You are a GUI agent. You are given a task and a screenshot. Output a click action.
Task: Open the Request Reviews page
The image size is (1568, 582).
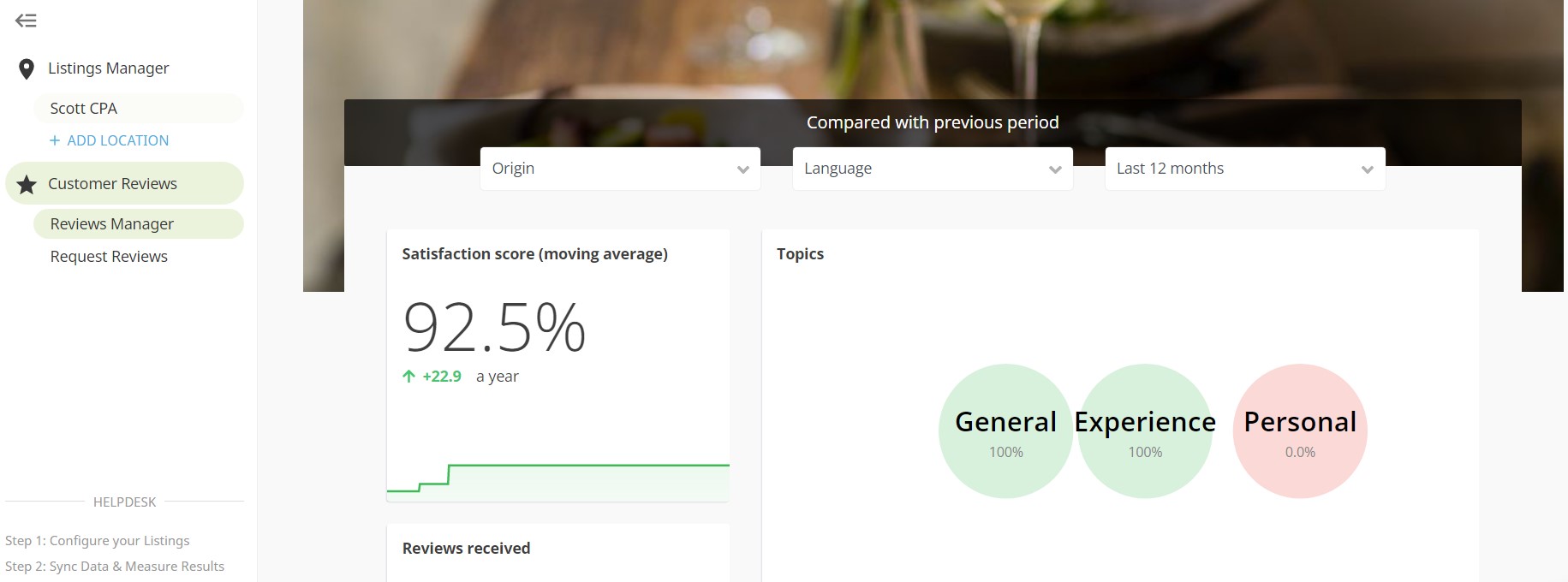pos(108,256)
